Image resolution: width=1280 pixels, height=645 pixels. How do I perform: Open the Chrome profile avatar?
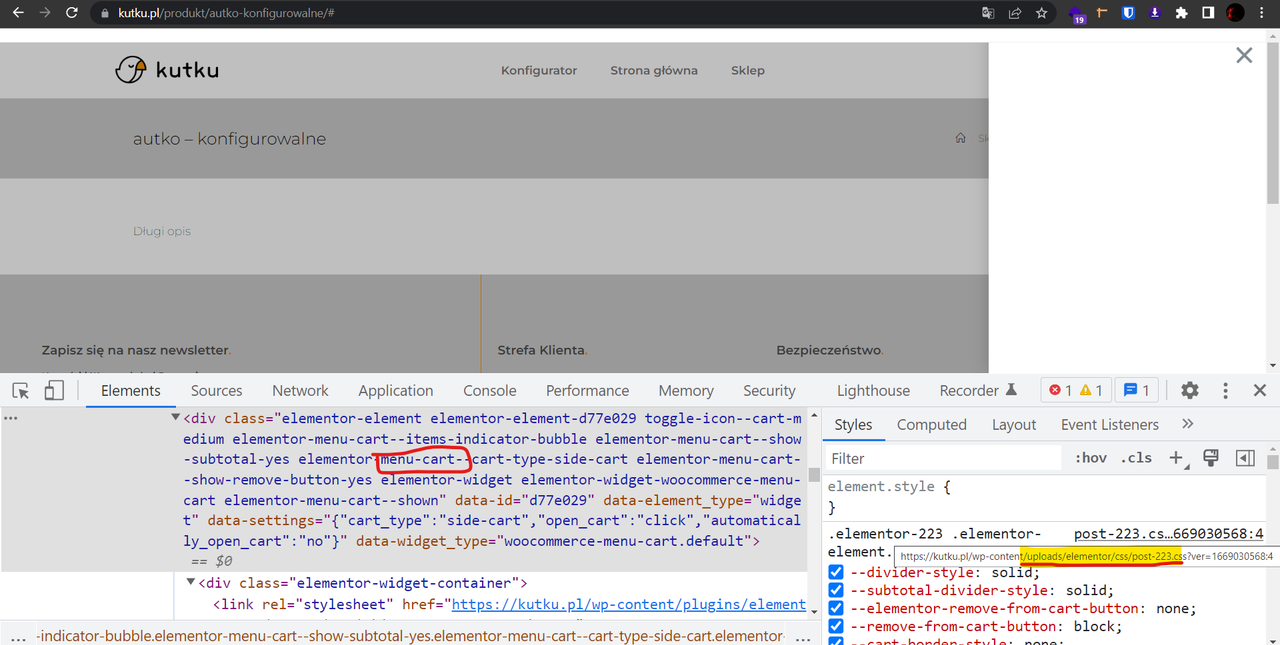coord(1236,13)
